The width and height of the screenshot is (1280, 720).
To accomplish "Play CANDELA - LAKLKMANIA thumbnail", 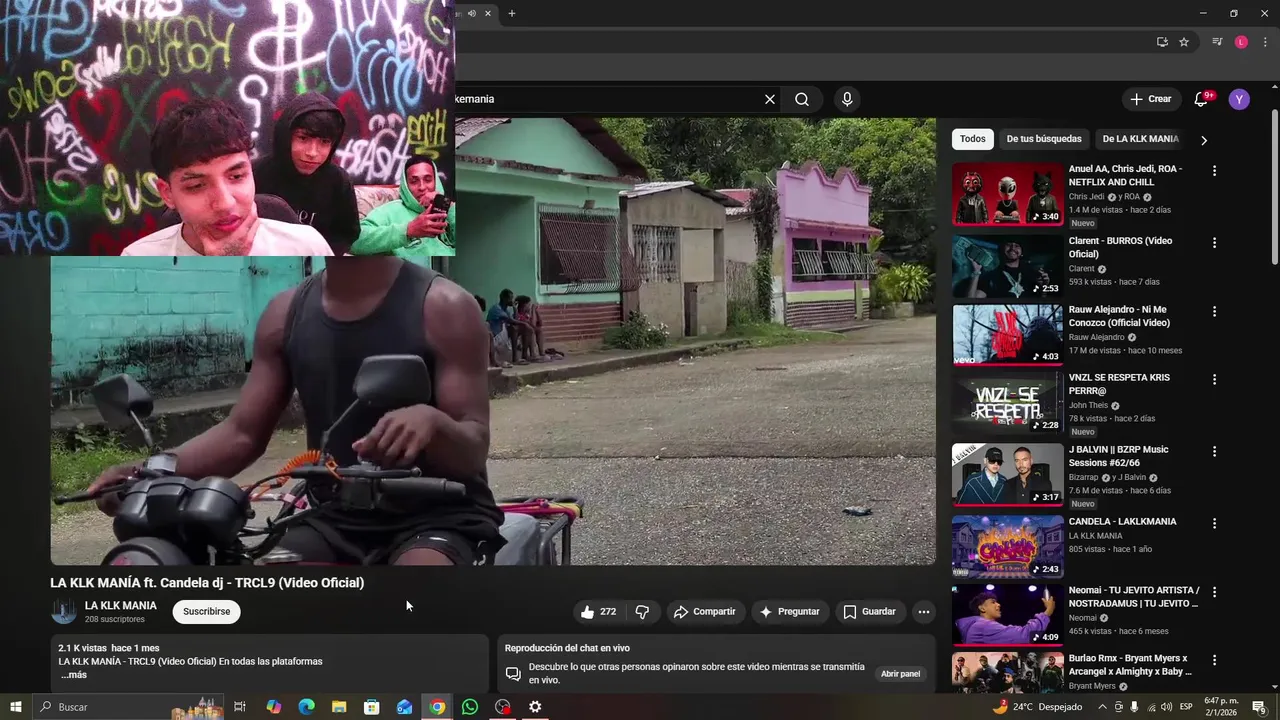I will click(1007, 546).
